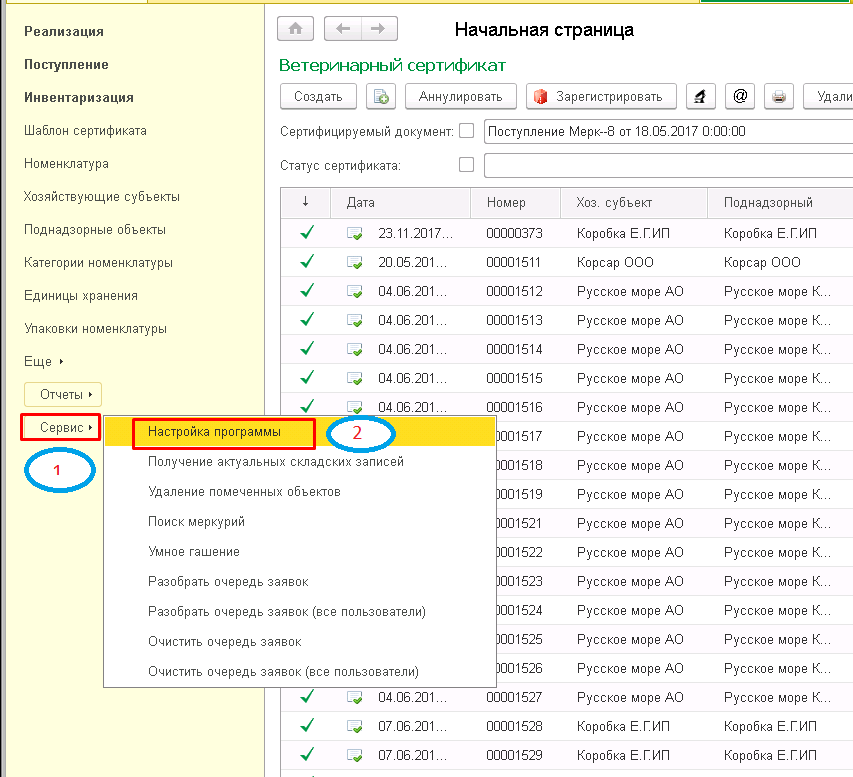Click the green checkmark in row 00001528

pyautogui.click(x=307, y=726)
